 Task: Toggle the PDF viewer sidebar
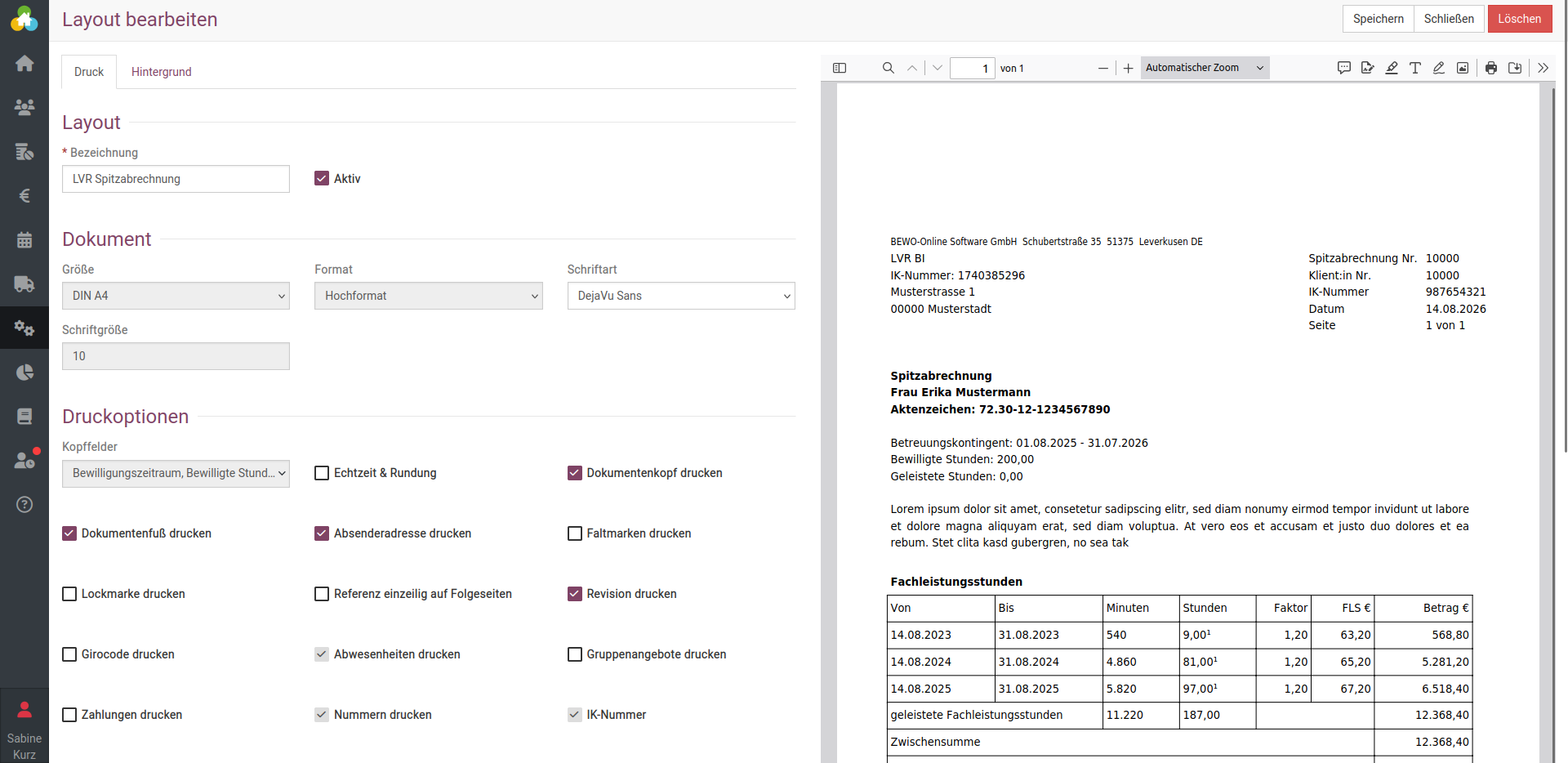[840, 68]
